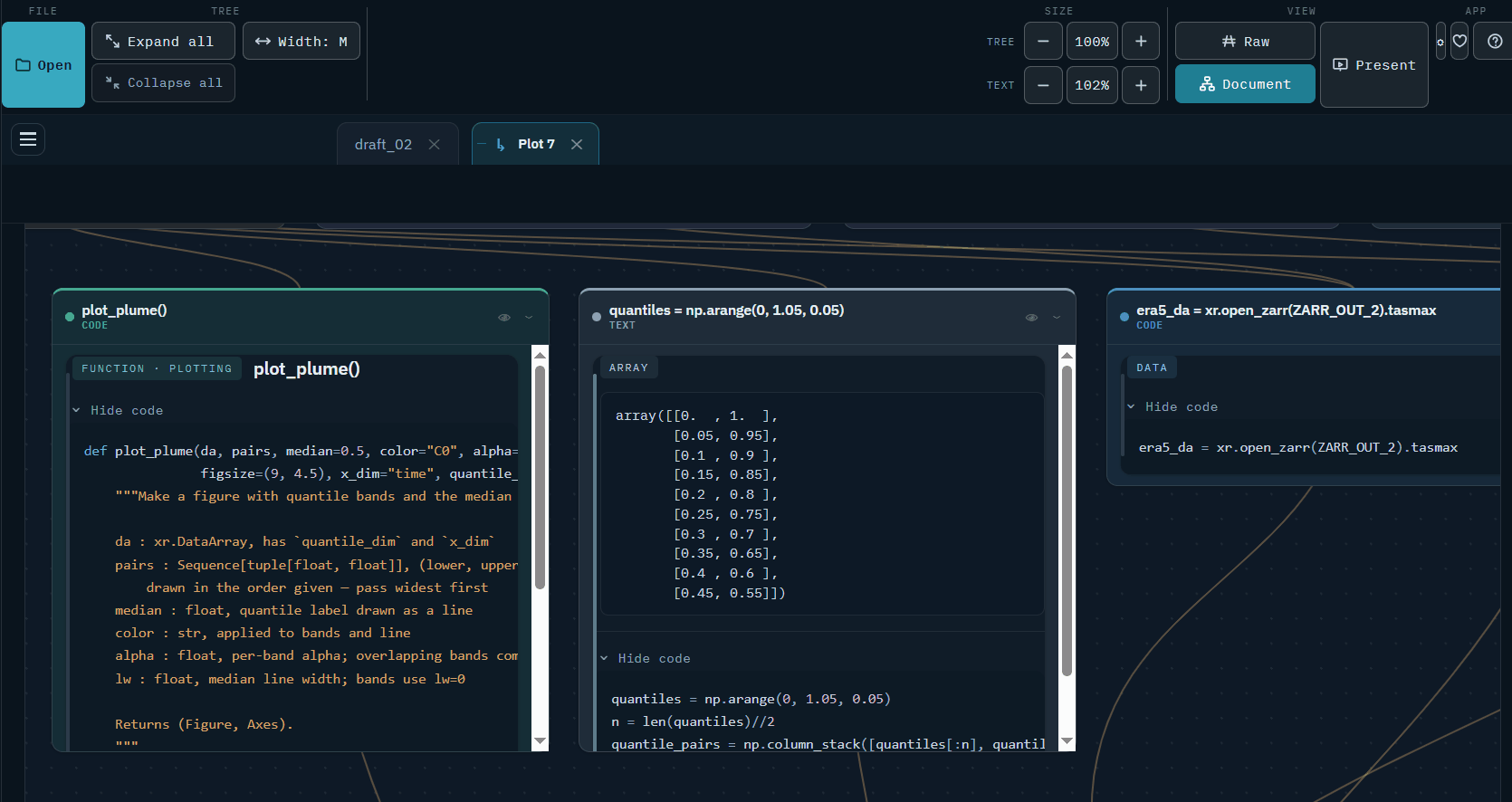Change the Width: M setting
Viewport: 1512px width, 802px height.
301,42
